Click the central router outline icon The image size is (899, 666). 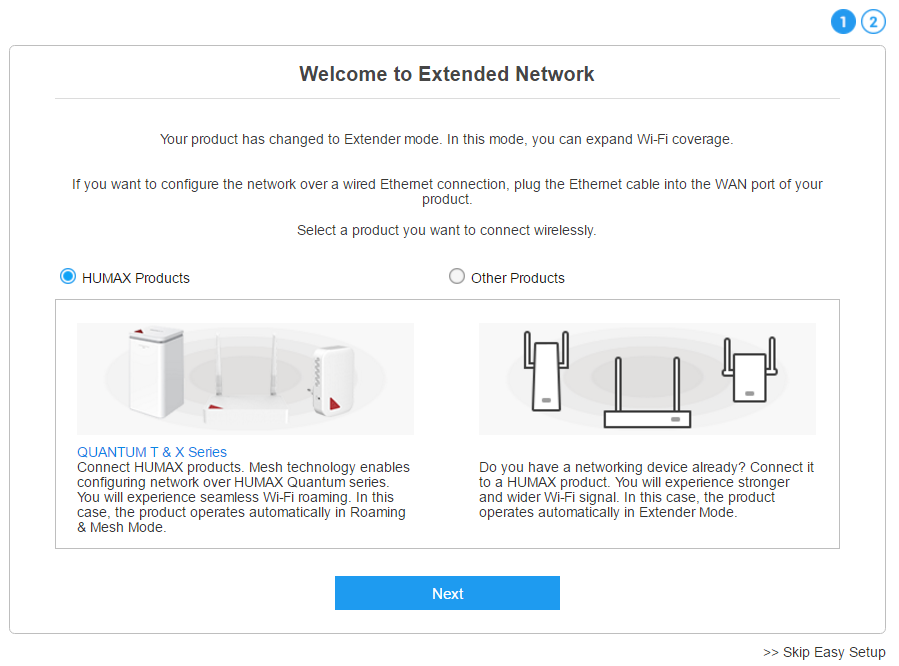click(647, 393)
